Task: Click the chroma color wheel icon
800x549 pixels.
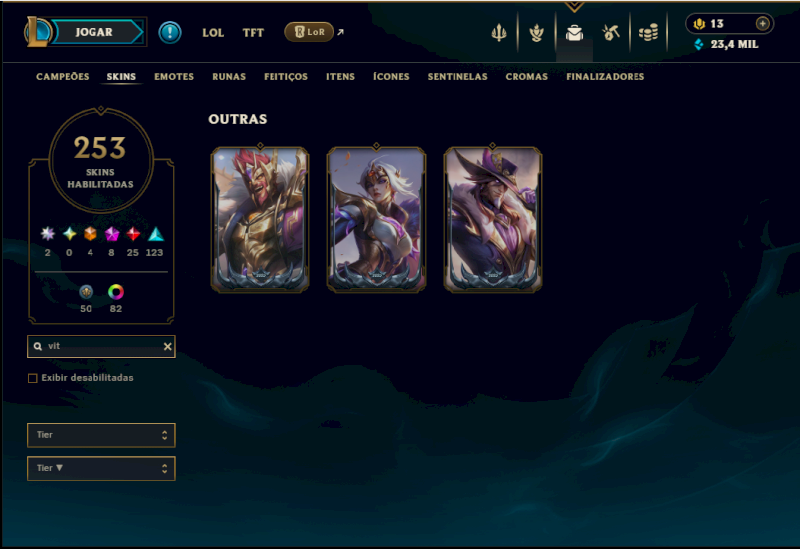Action: pos(116,292)
